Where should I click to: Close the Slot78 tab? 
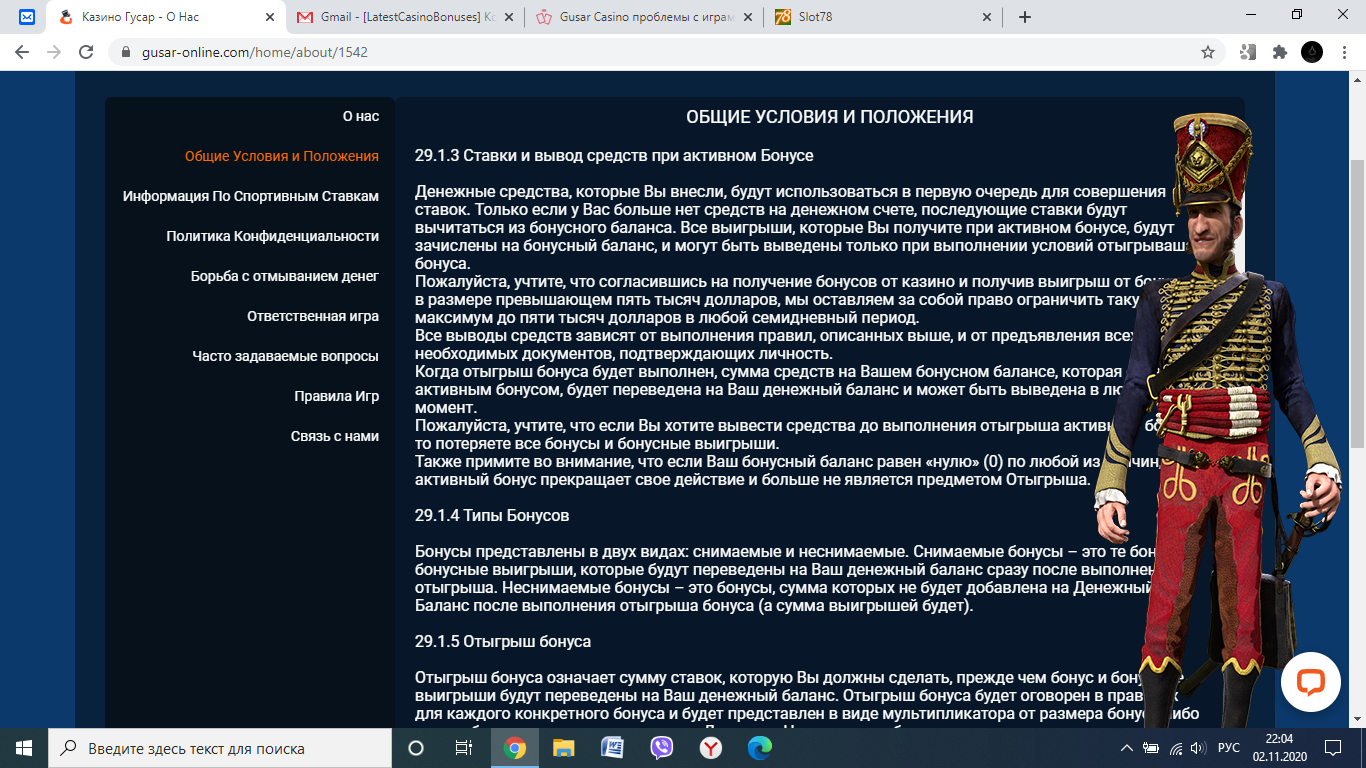(985, 17)
